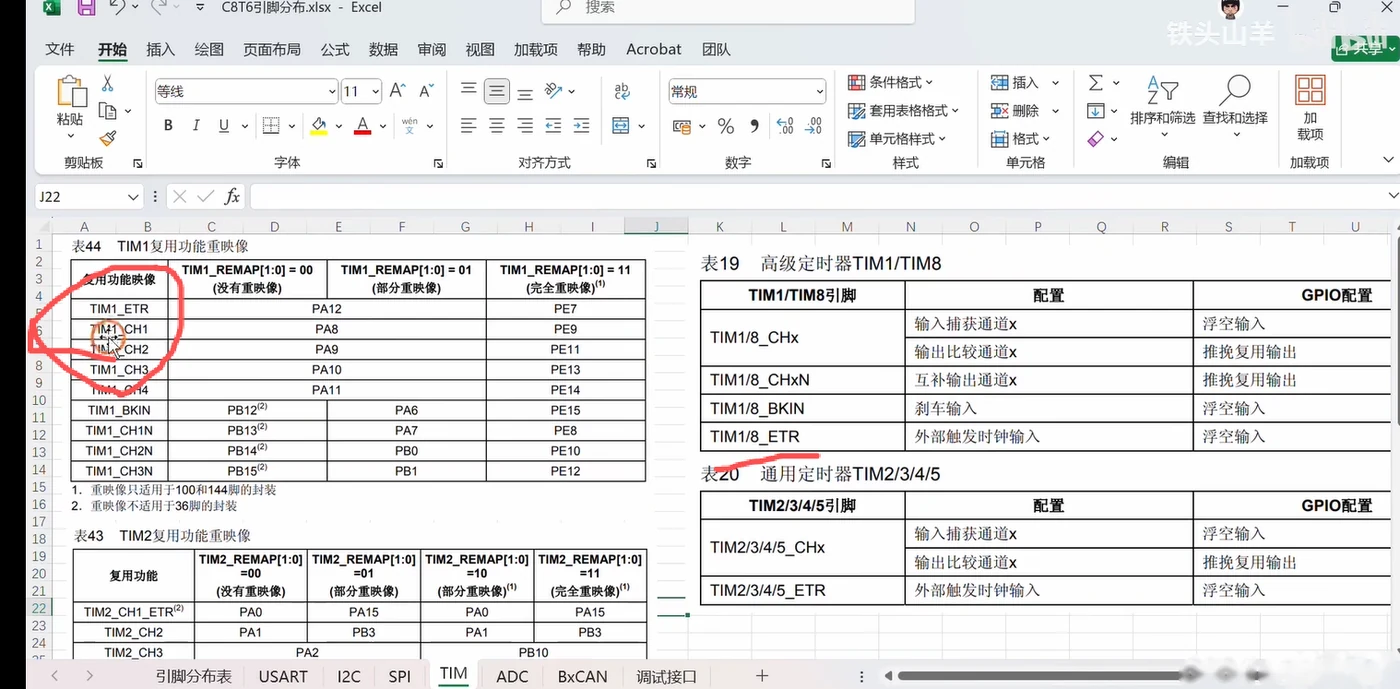Expand the Name Box dropdown beside J22
Viewport: 1400px width, 689px height.
[133, 197]
